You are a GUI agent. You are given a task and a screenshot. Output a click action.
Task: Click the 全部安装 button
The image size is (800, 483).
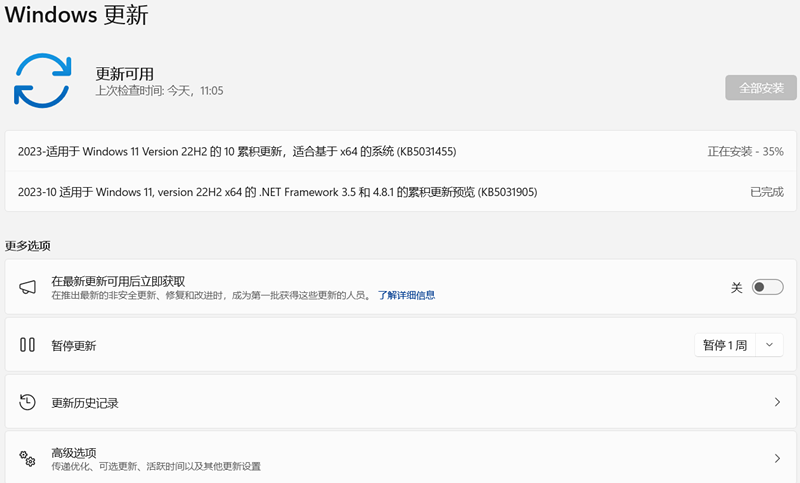tap(761, 88)
